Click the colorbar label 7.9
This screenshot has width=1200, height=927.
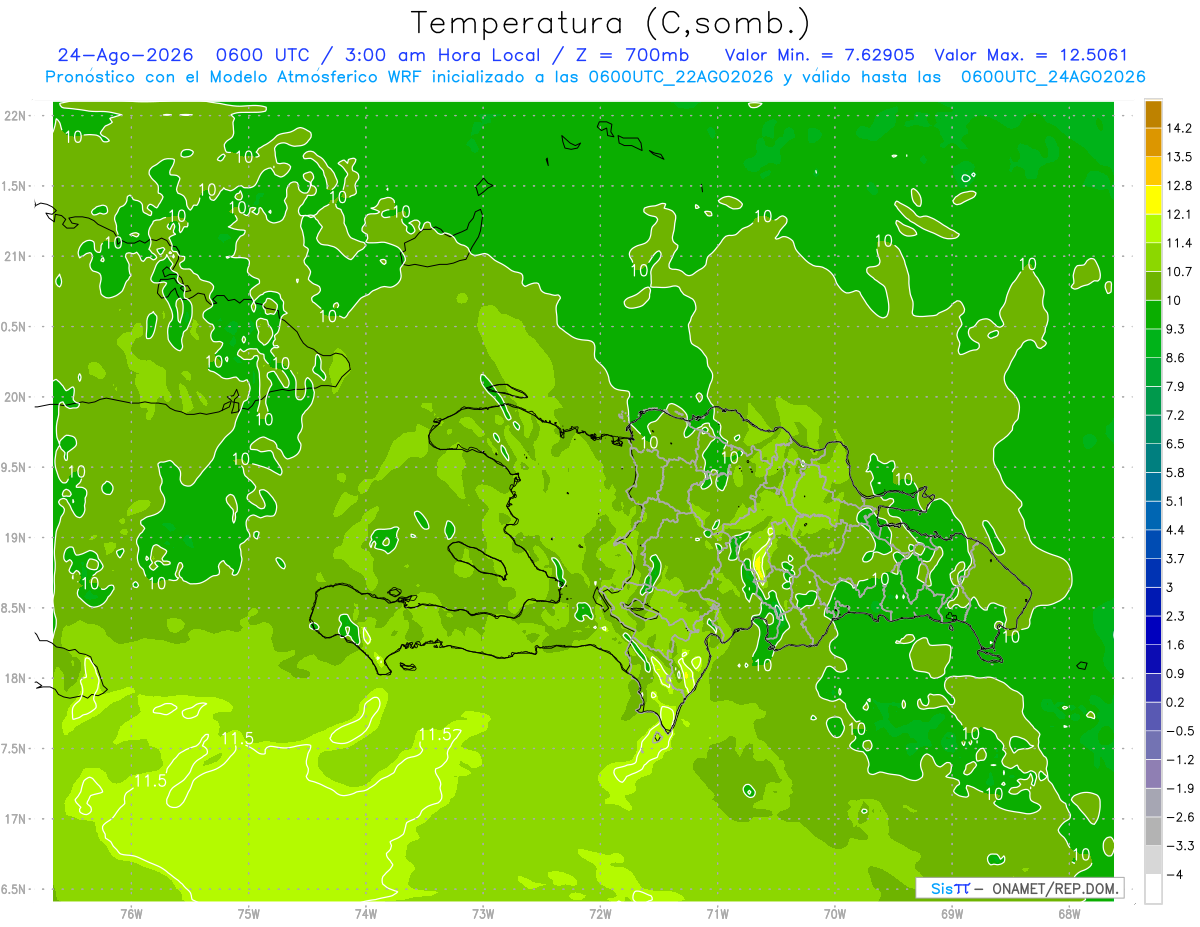click(x=1176, y=387)
